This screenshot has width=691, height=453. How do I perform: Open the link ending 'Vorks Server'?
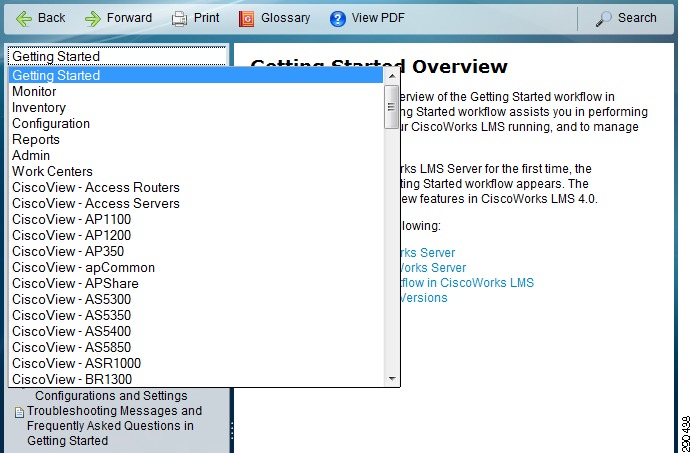tap(433, 267)
